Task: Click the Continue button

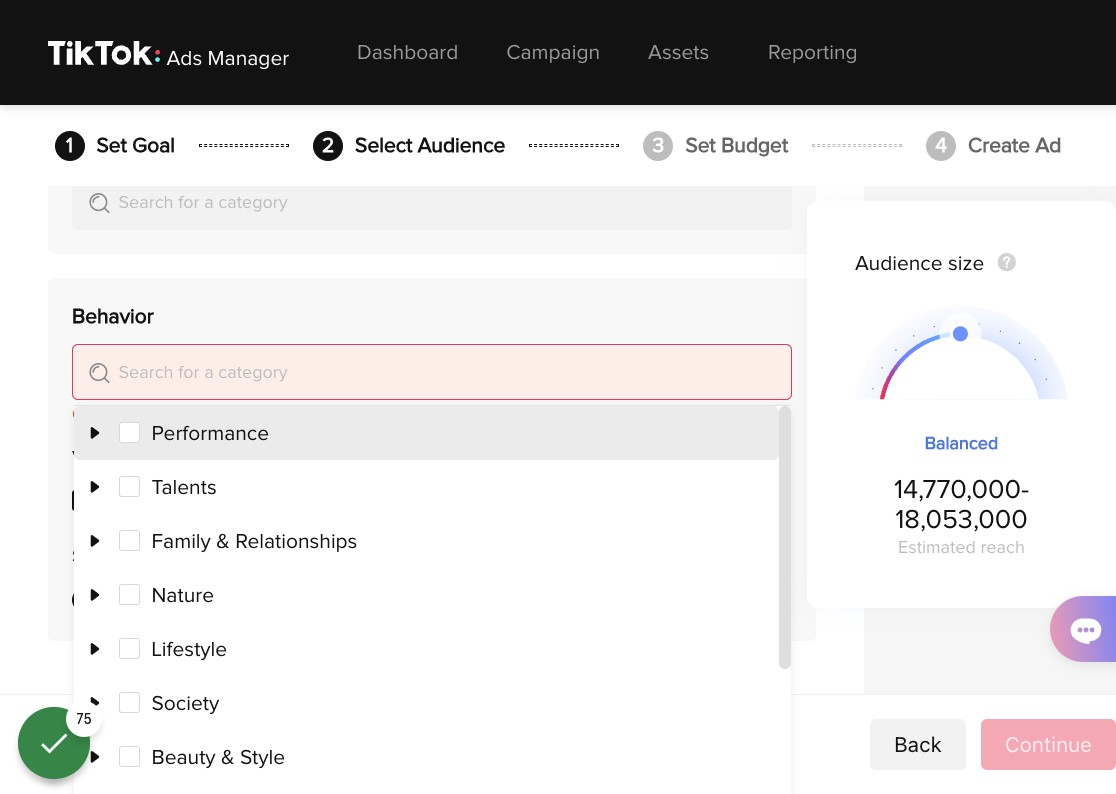Action: point(1048,744)
